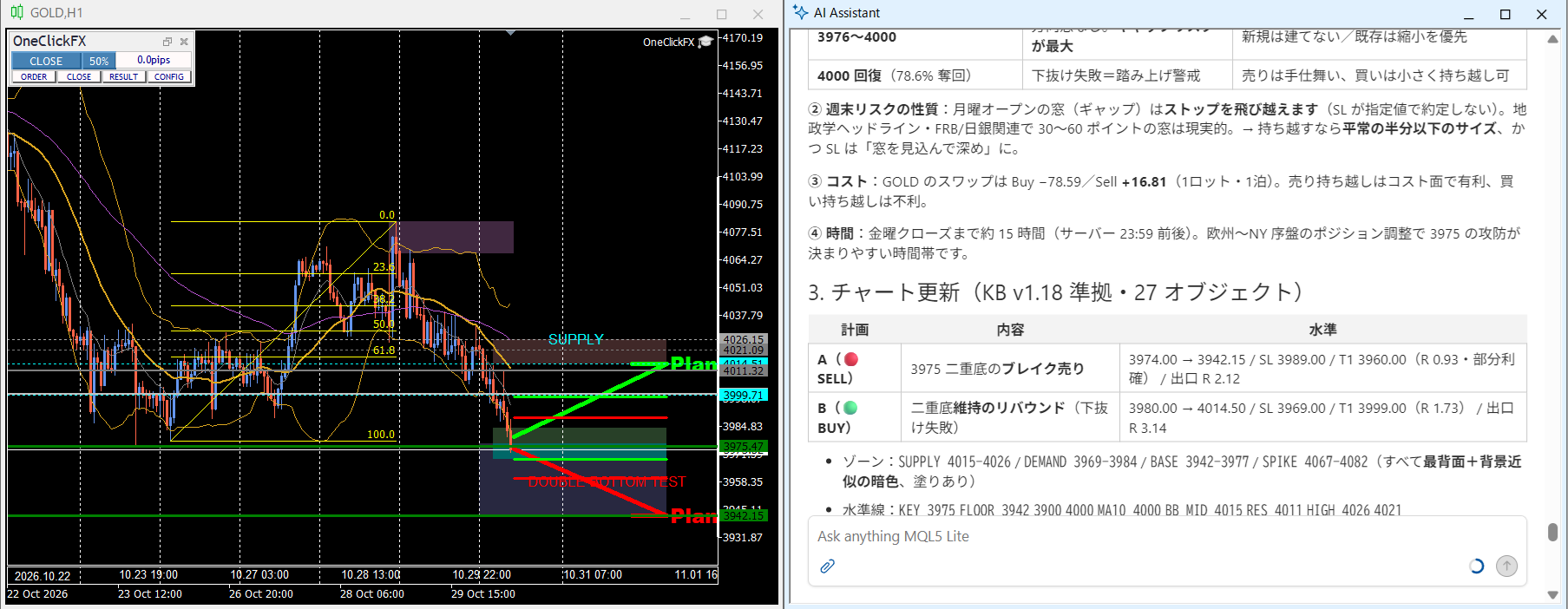This screenshot has width=1568, height=609.
Task: Open the RESULT tab in OneClickFX
Action: click(x=123, y=76)
